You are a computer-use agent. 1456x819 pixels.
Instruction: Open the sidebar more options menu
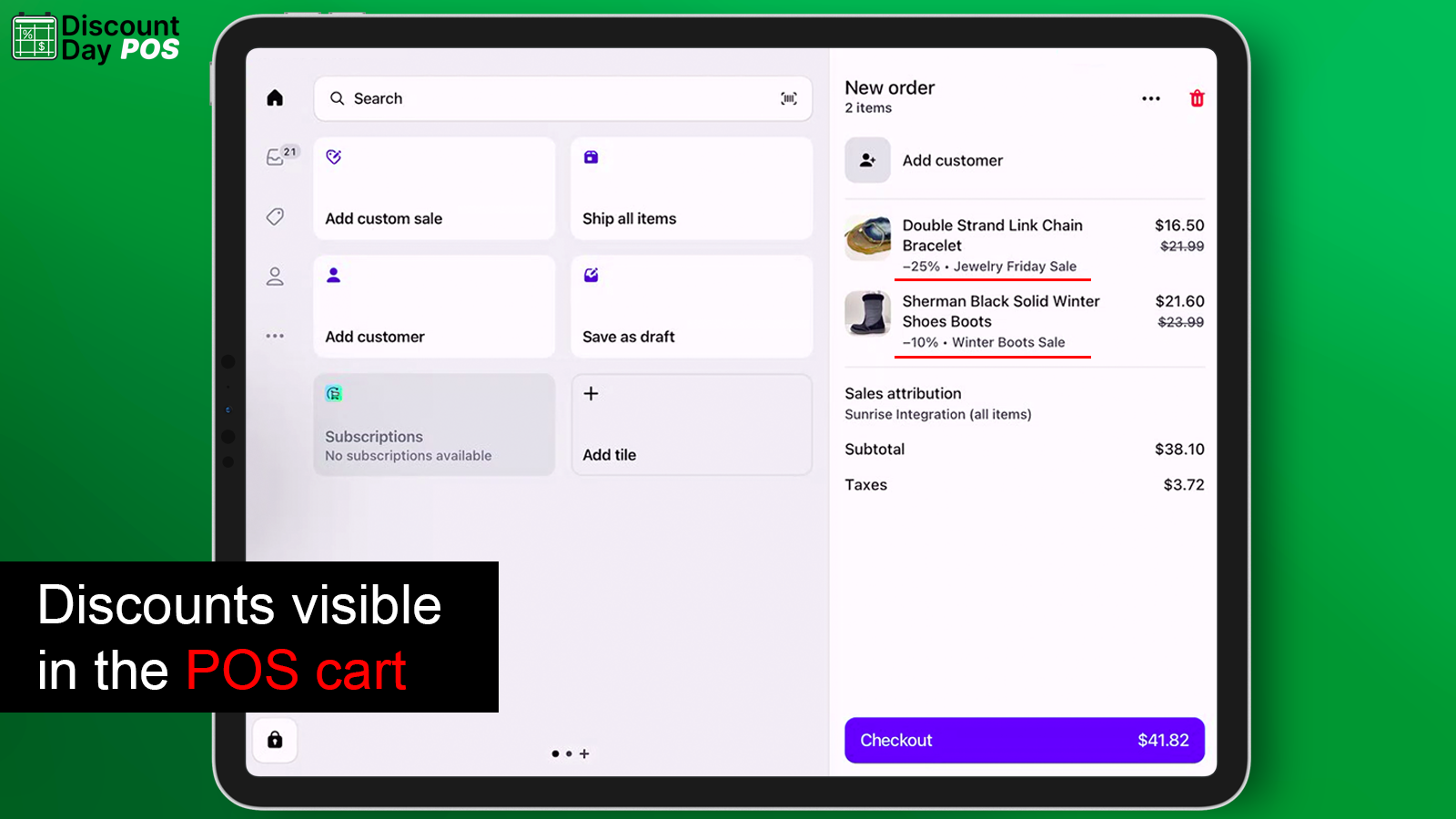pyautogui.click(x=275, y=336)
